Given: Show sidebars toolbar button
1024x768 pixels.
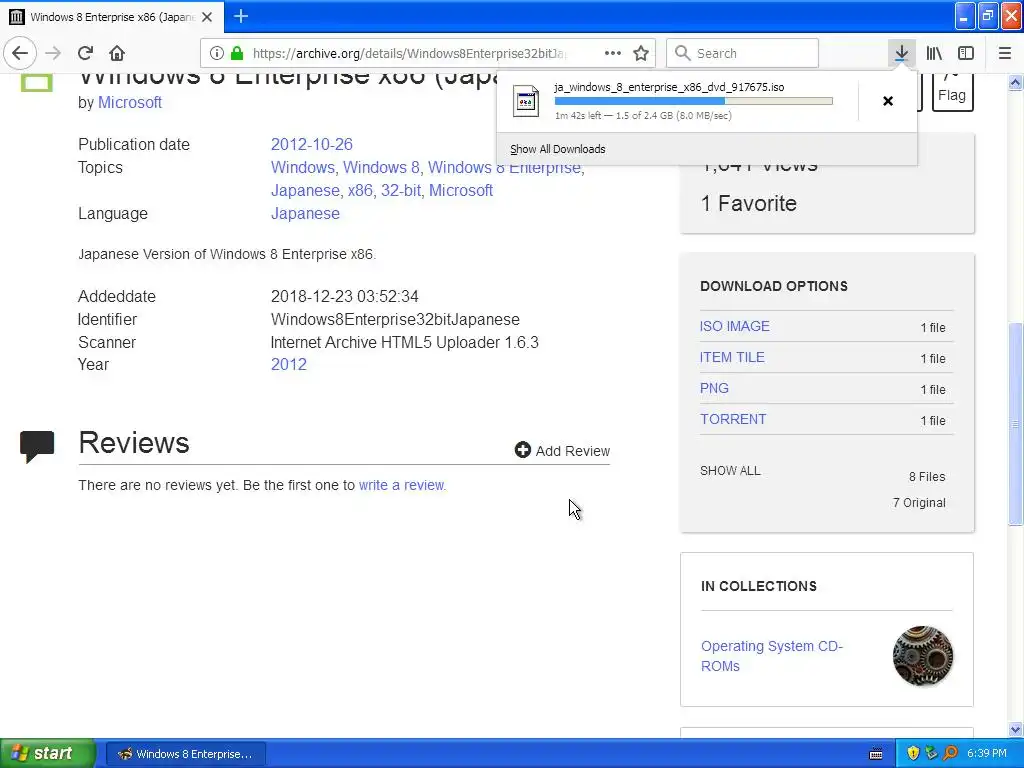Looking at the screenshot, I should pyautogui.click(x=966, y=53).
